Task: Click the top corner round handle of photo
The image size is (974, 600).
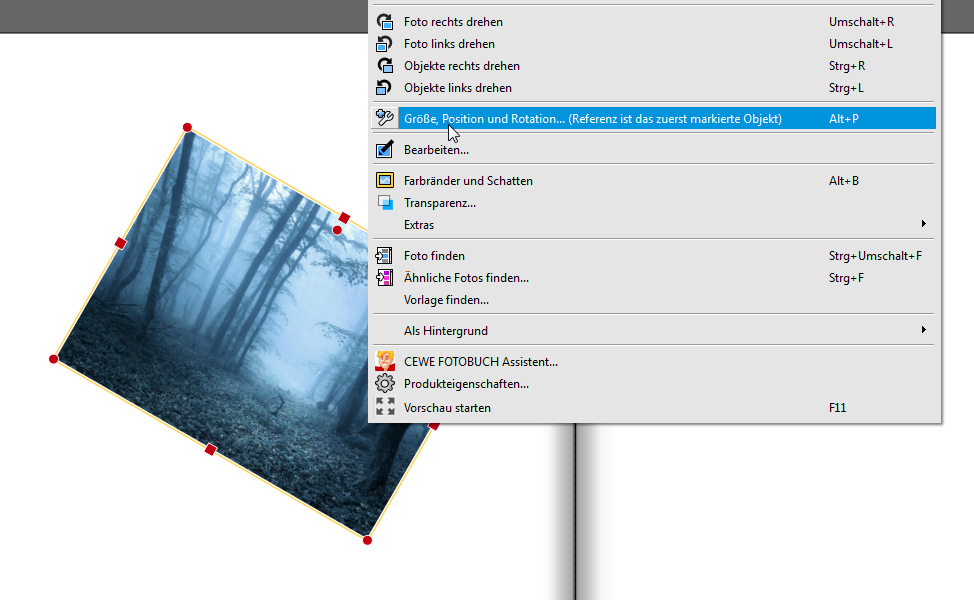Action: 187,127
